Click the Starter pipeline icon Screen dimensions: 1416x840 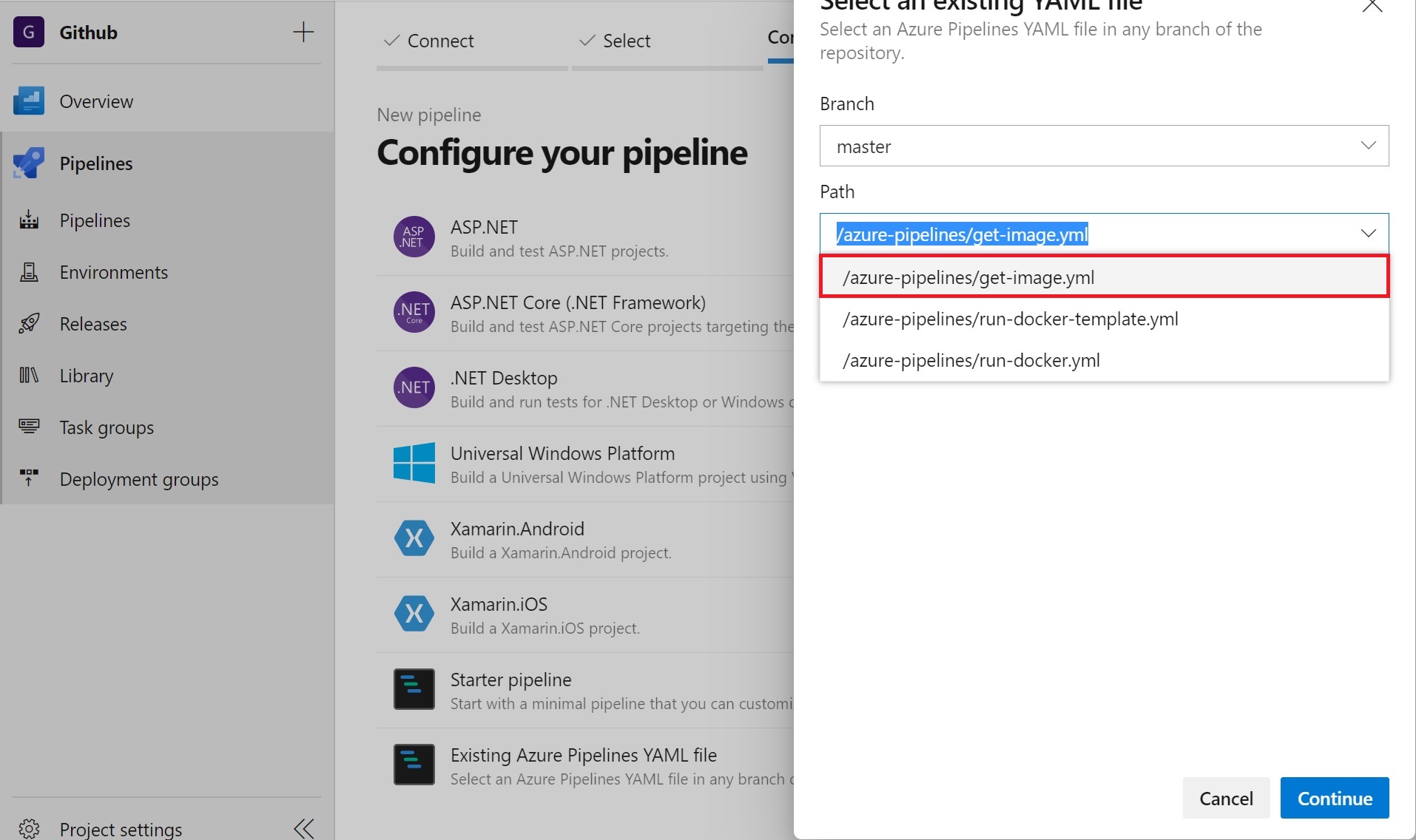(414, 689)
